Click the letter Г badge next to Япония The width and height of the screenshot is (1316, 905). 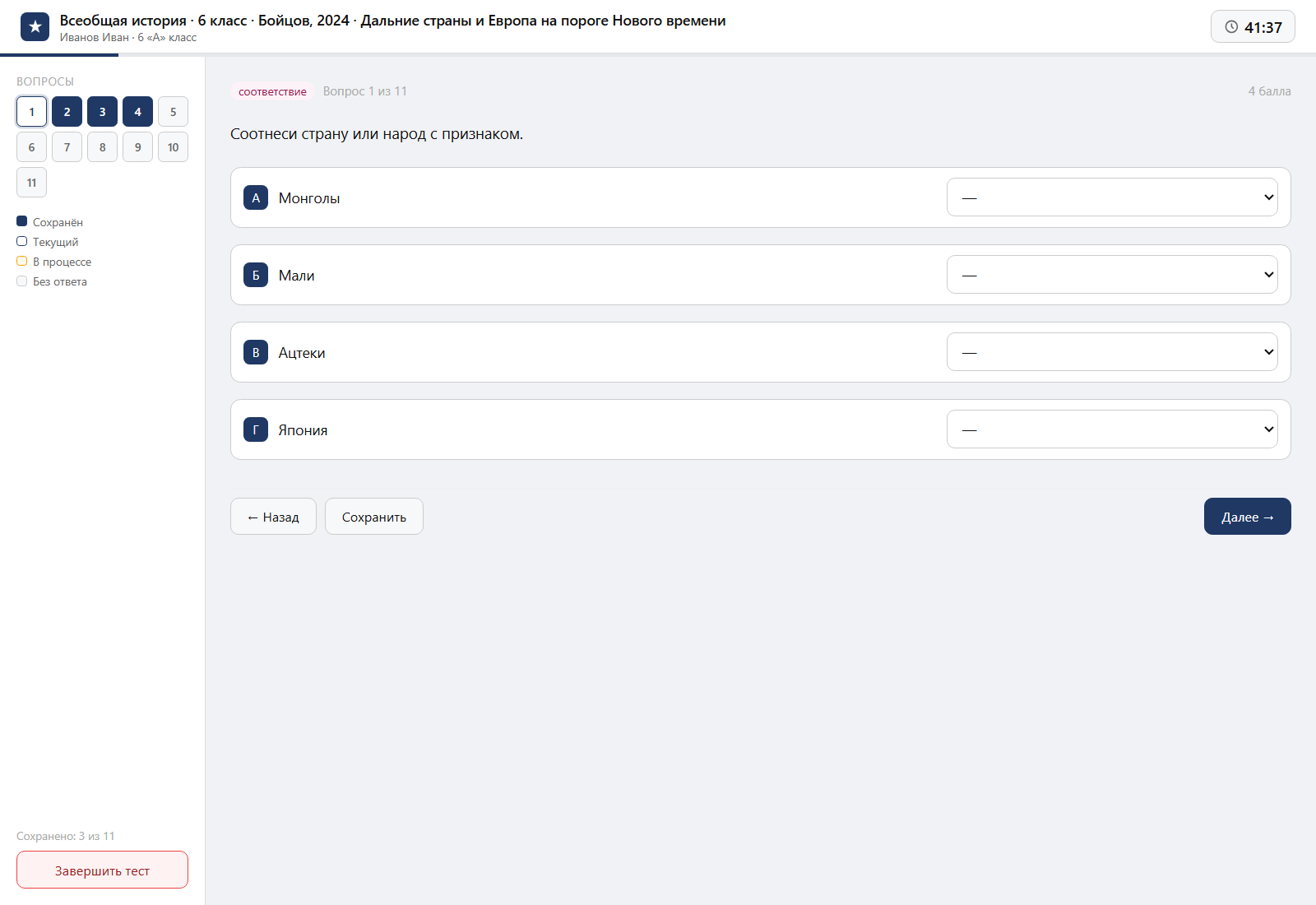coord(256,429)
